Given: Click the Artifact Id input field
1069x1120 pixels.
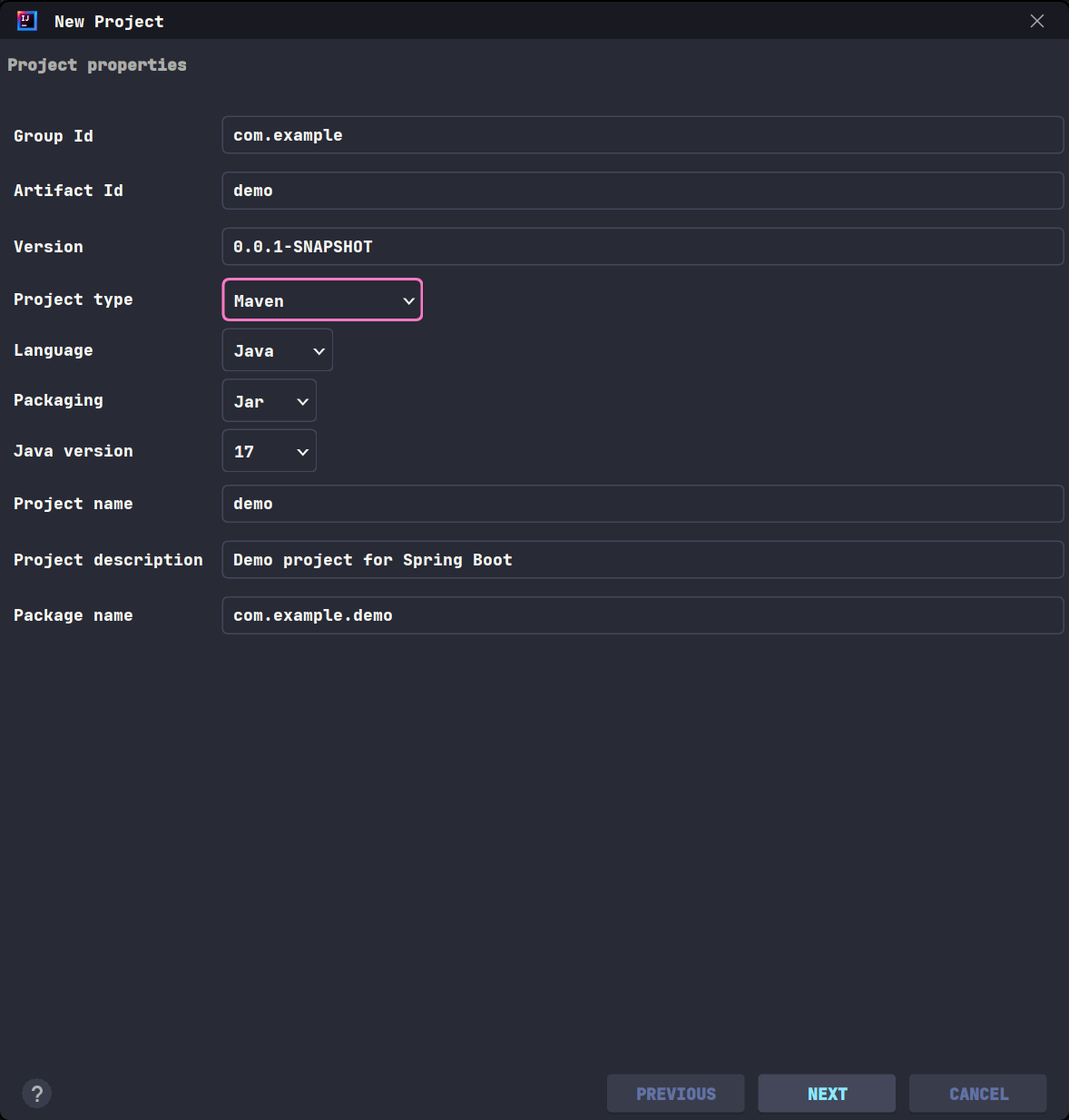Looking at the screenshot, I should [642, 191].
